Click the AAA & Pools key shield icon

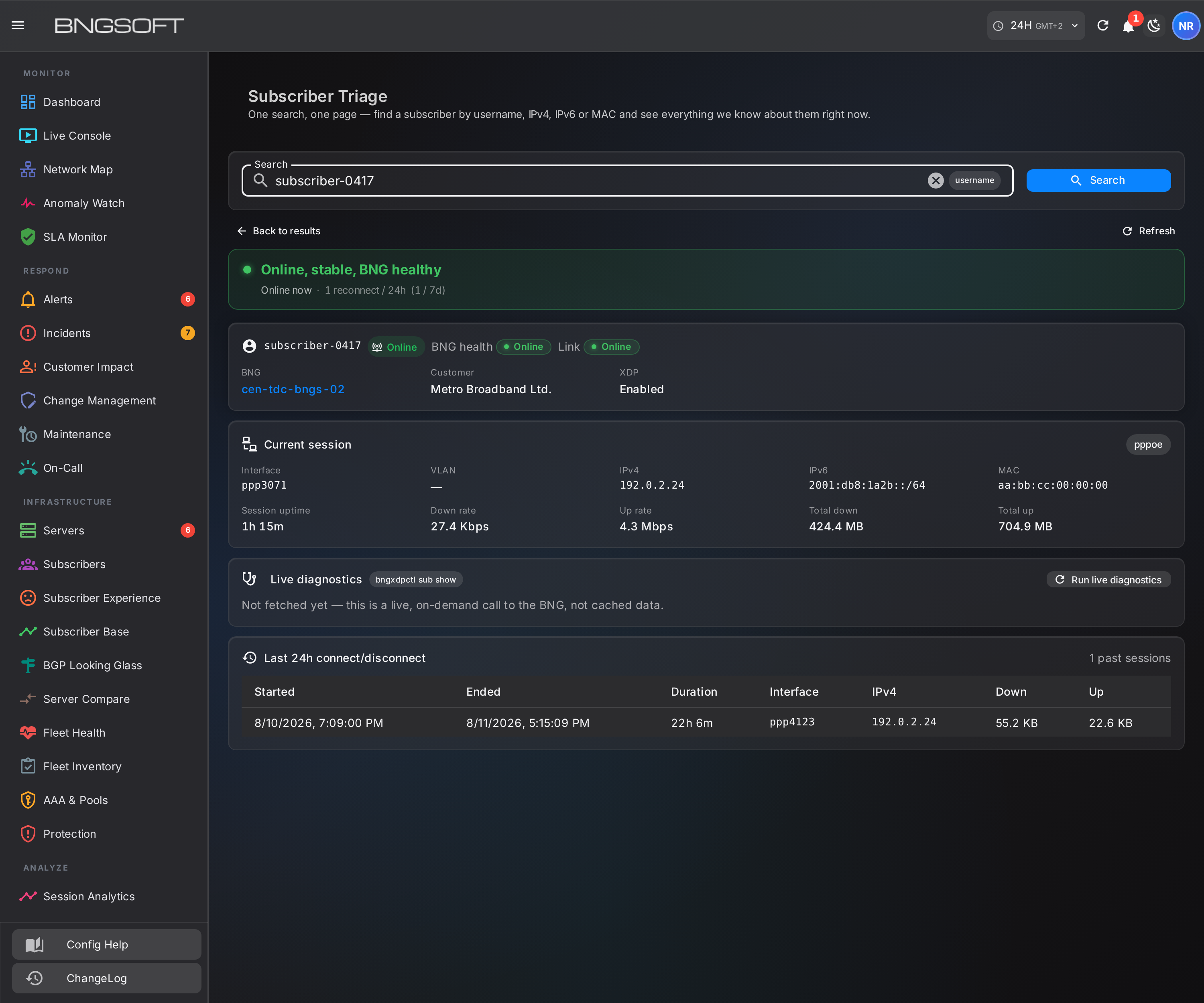pyautogui.click(x=28, y=800)
